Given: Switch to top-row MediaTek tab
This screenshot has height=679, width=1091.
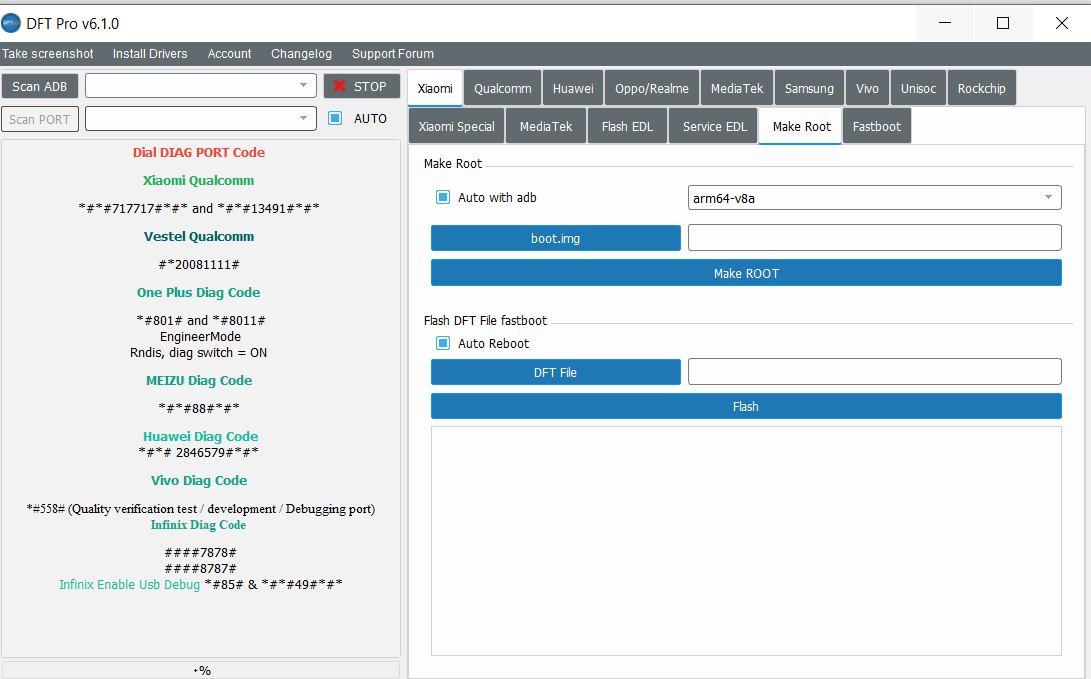Looking at the screenshot, I should click(737, 88).
